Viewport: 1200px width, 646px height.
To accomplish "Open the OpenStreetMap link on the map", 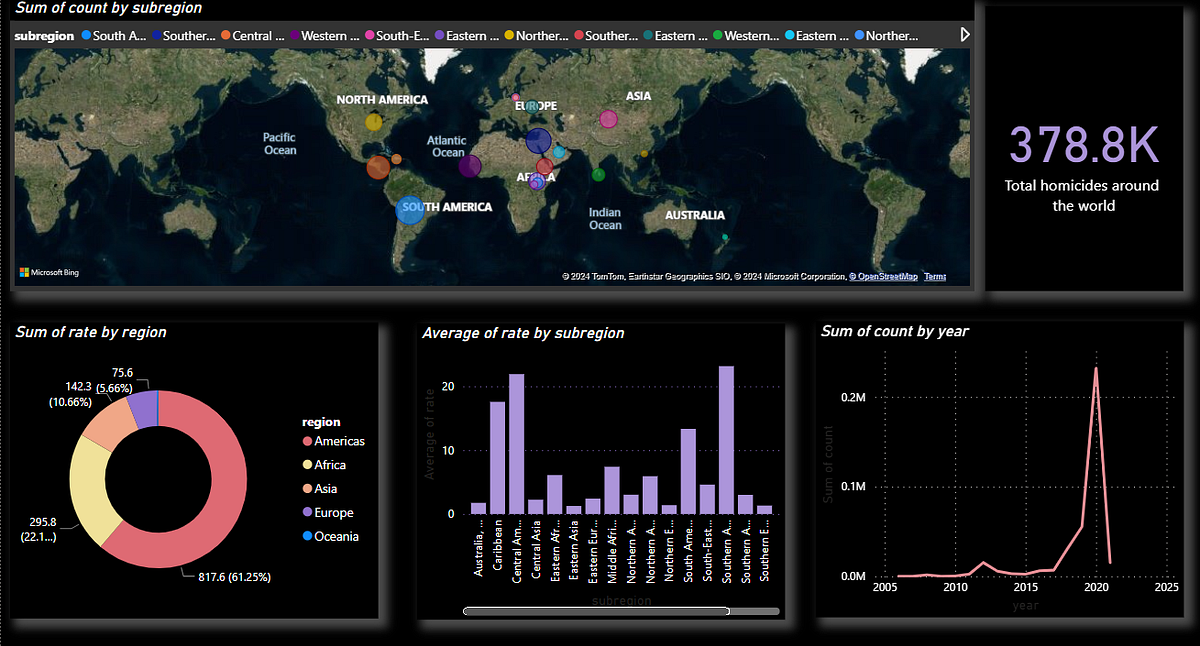I will pos(882,276).
